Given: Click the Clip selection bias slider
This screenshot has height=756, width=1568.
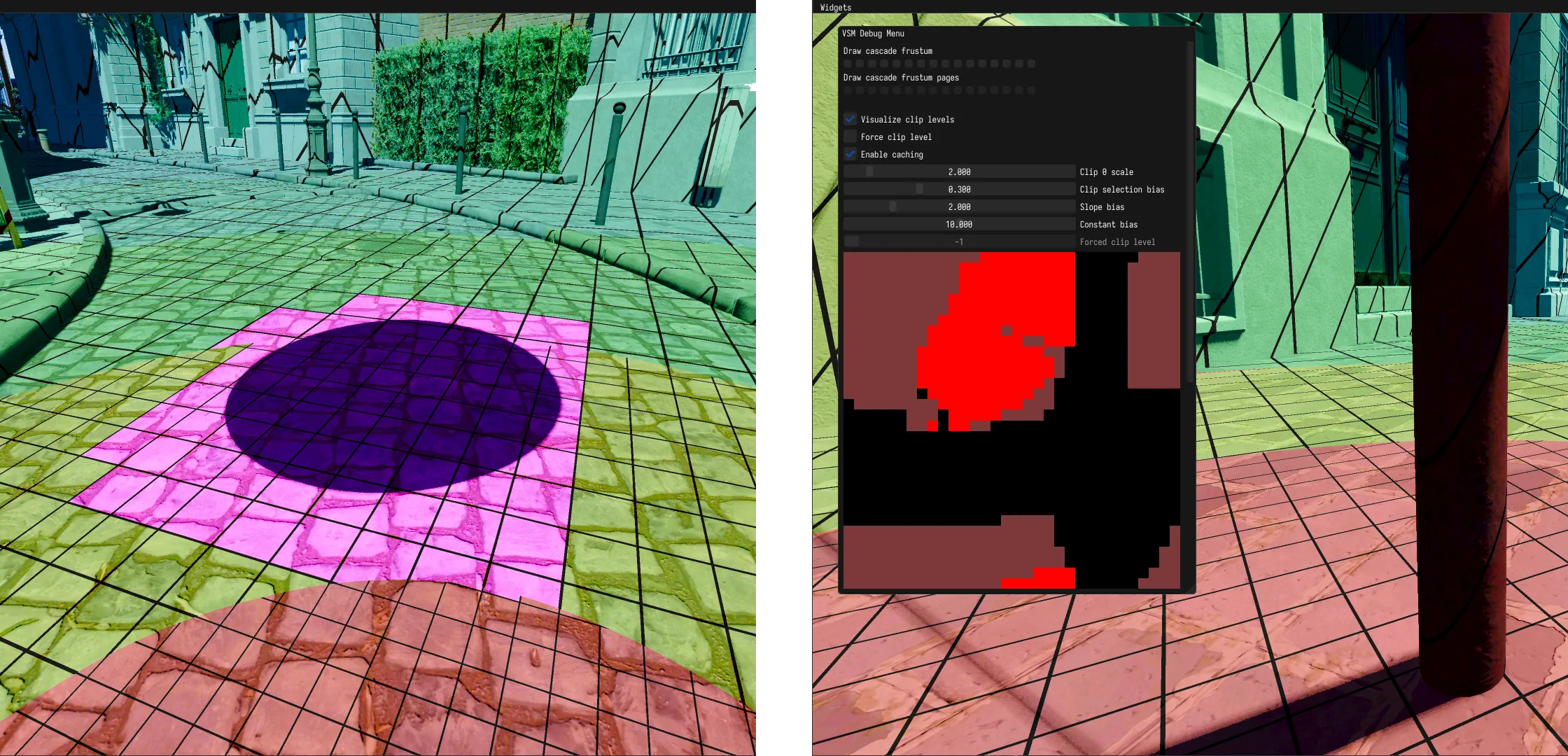Looking at the screenshot, I should 959,189.
